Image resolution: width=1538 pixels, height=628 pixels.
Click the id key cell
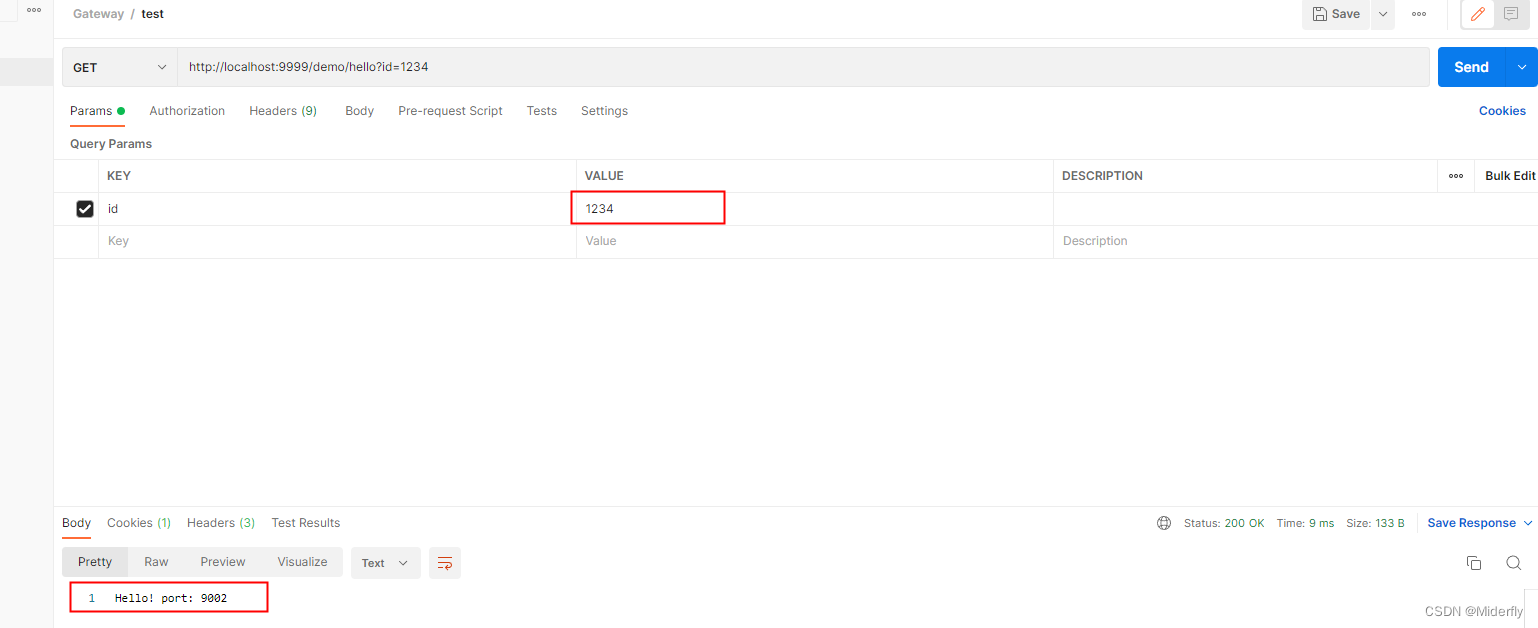tap(337, 209)
